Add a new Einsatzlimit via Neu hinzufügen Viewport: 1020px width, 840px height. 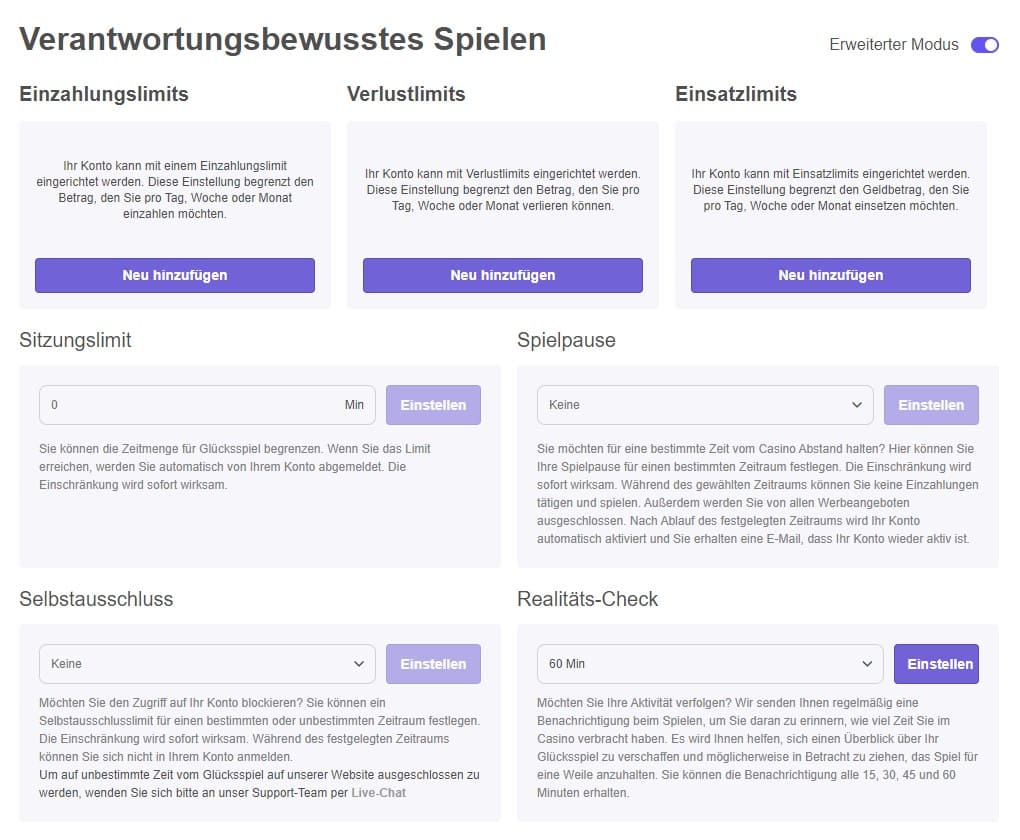tap(829, 275)
